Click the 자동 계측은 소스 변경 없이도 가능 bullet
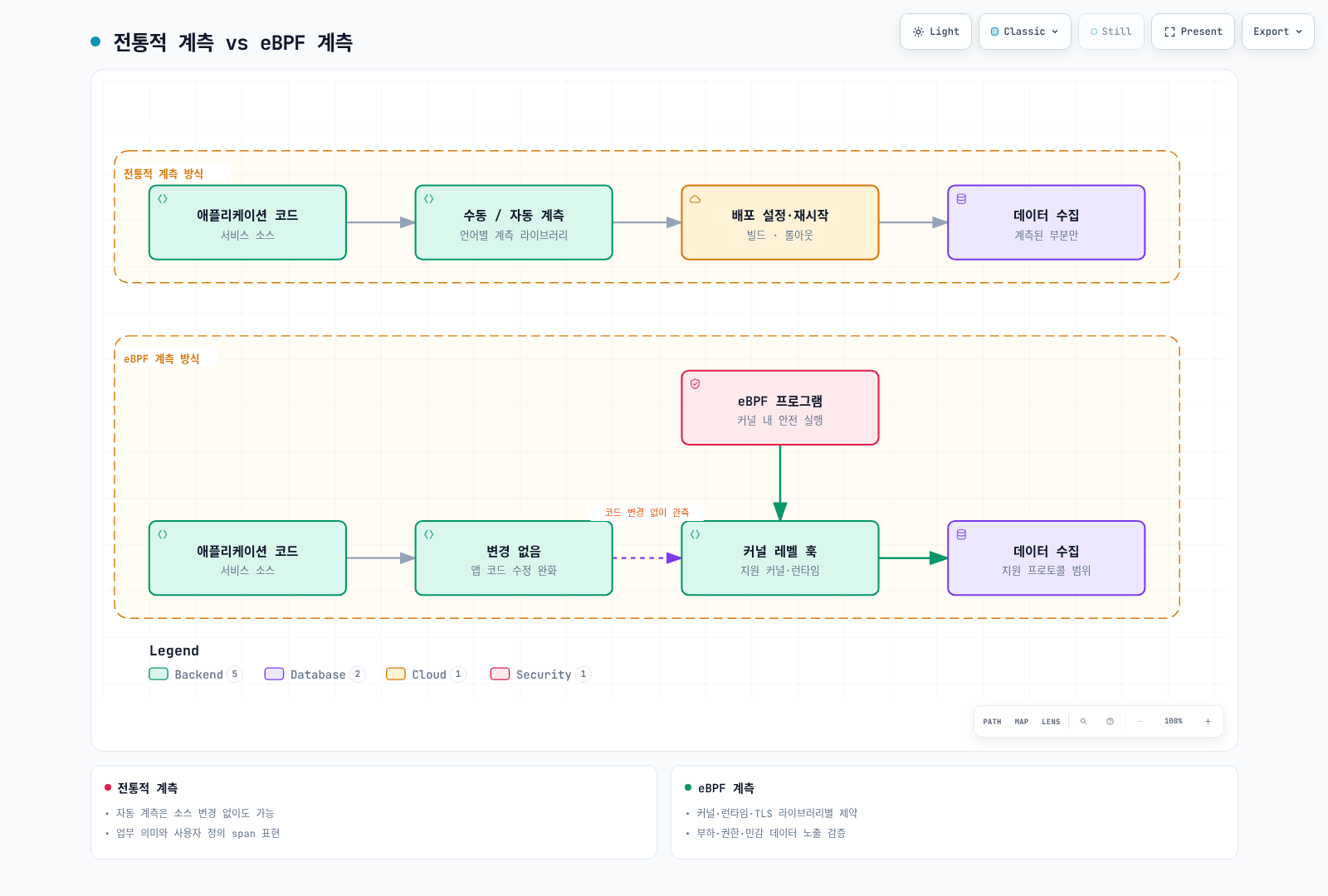 point(195,813)
